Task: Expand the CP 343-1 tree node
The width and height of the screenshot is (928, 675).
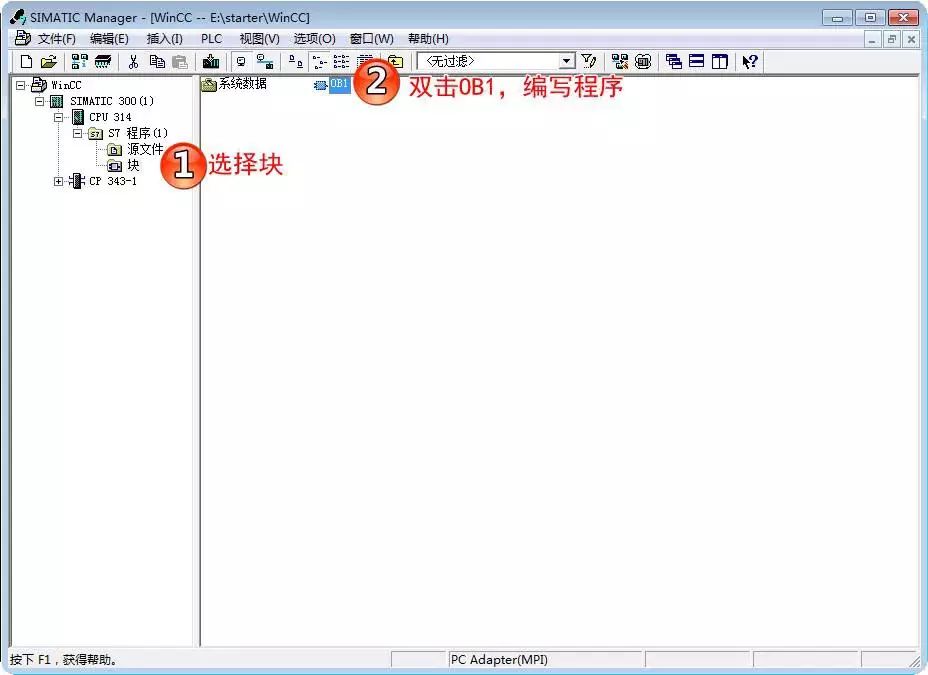Action: coord(59,181)
